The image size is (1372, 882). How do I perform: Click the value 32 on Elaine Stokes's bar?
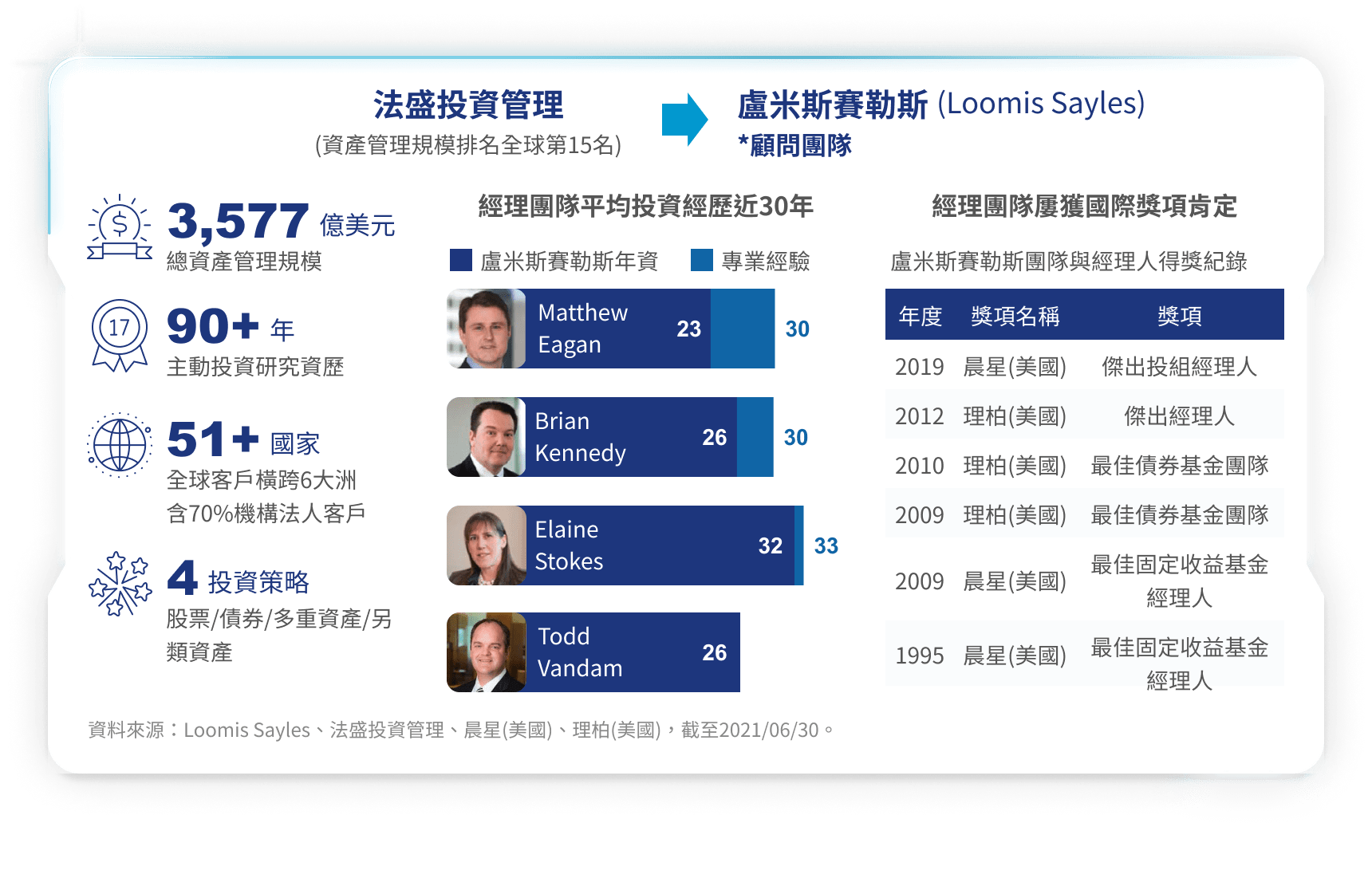click(x=771, y=545)
